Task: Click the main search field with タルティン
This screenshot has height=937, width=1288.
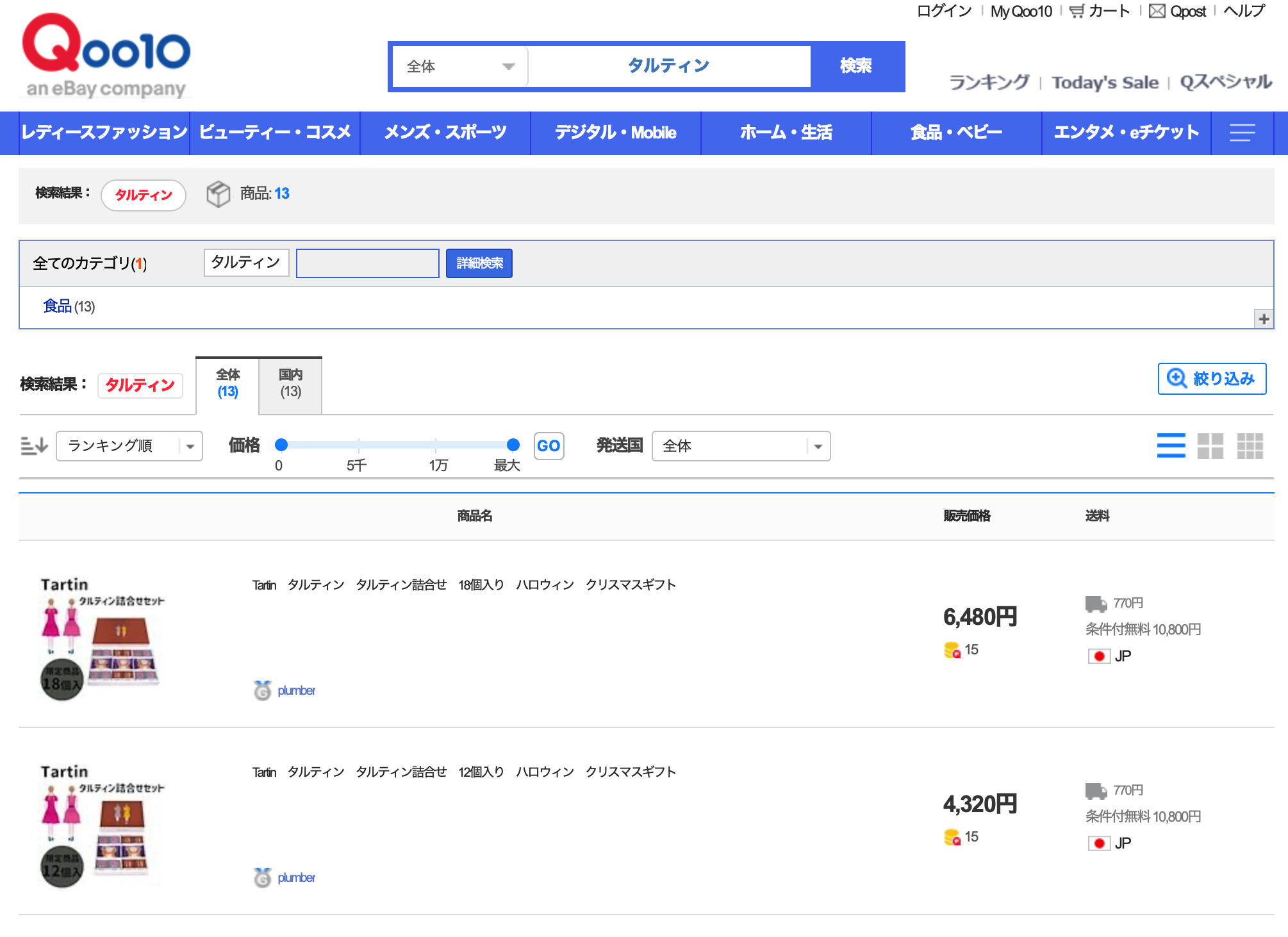Action: [669, 66]
